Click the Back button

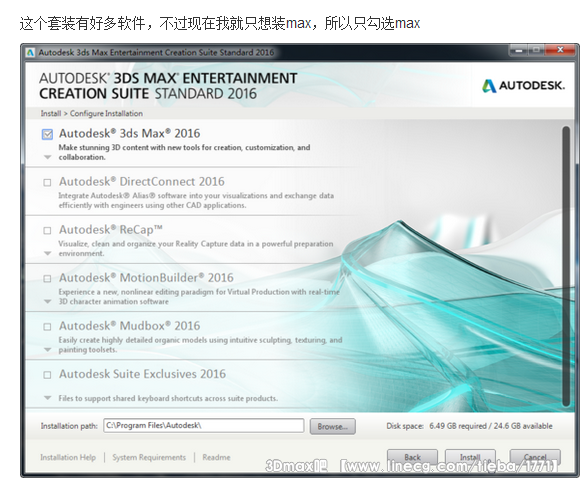[x=412, y=457]
